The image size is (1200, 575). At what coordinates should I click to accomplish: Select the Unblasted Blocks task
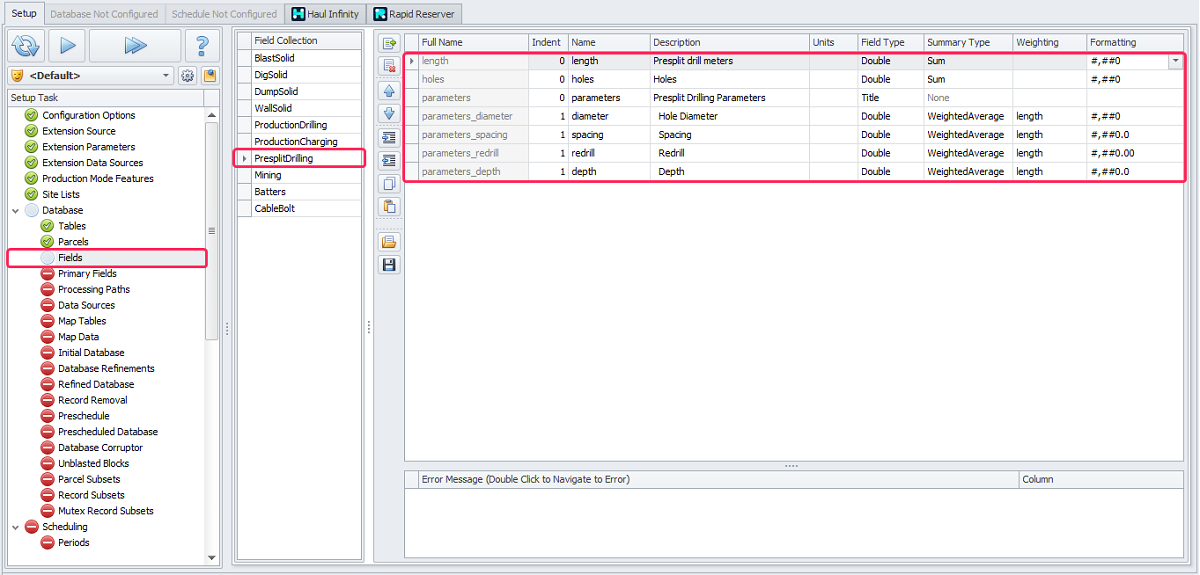tap(93, 464)
